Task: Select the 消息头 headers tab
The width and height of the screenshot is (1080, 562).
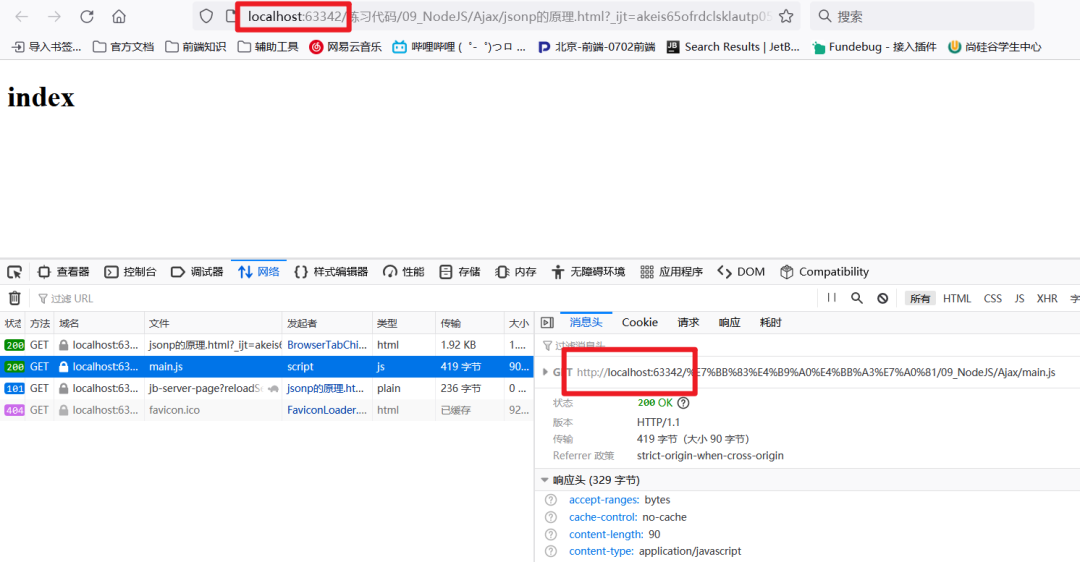Action: [585, 322]
